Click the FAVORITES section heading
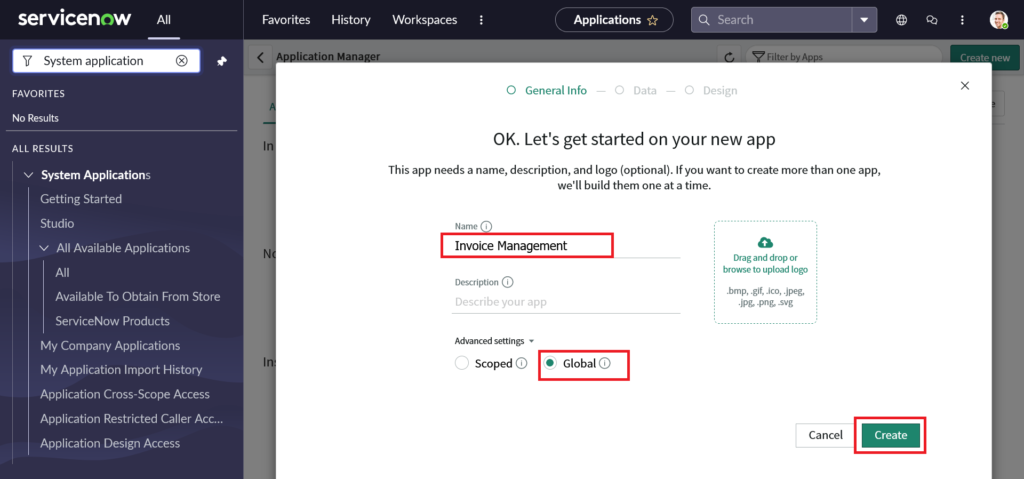 pos(39,94)
